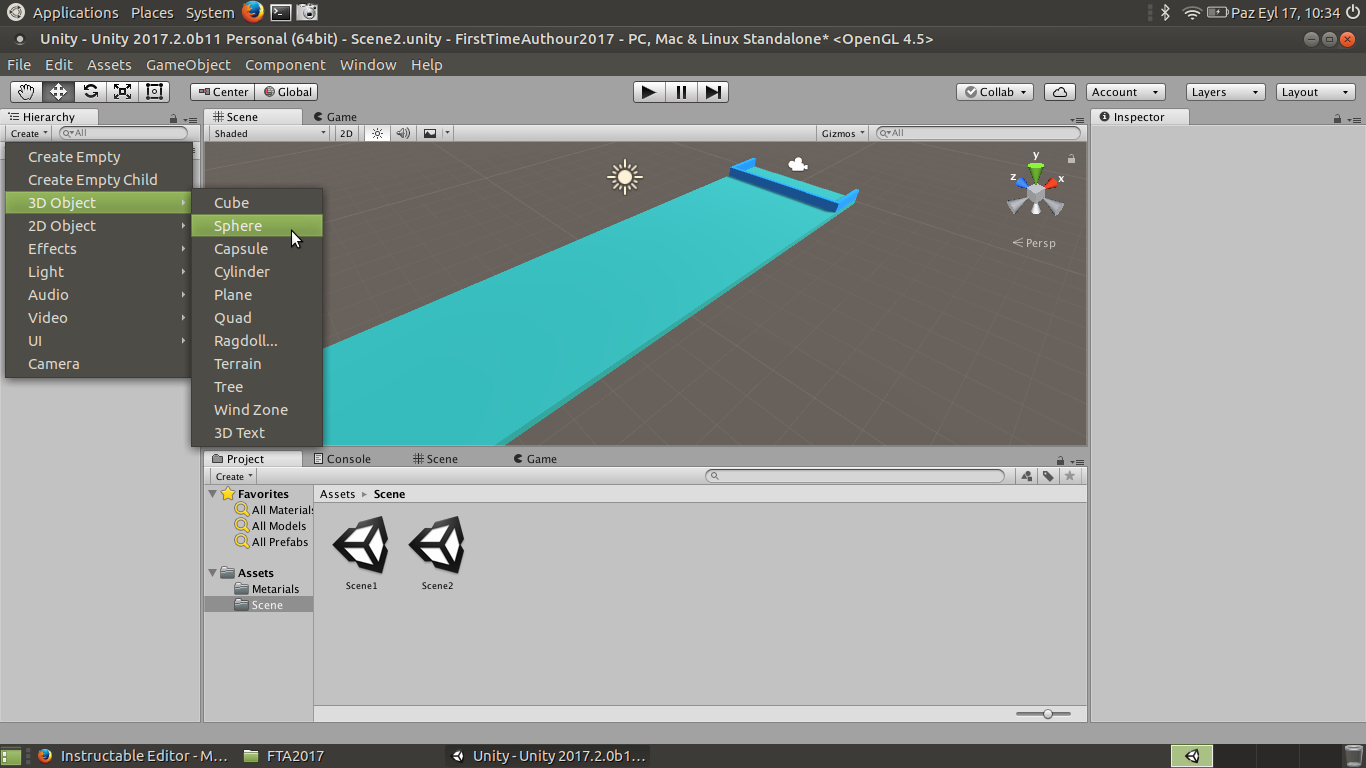
Task: Click the sun directional light gizmo in scene
Action: [625, 178]
